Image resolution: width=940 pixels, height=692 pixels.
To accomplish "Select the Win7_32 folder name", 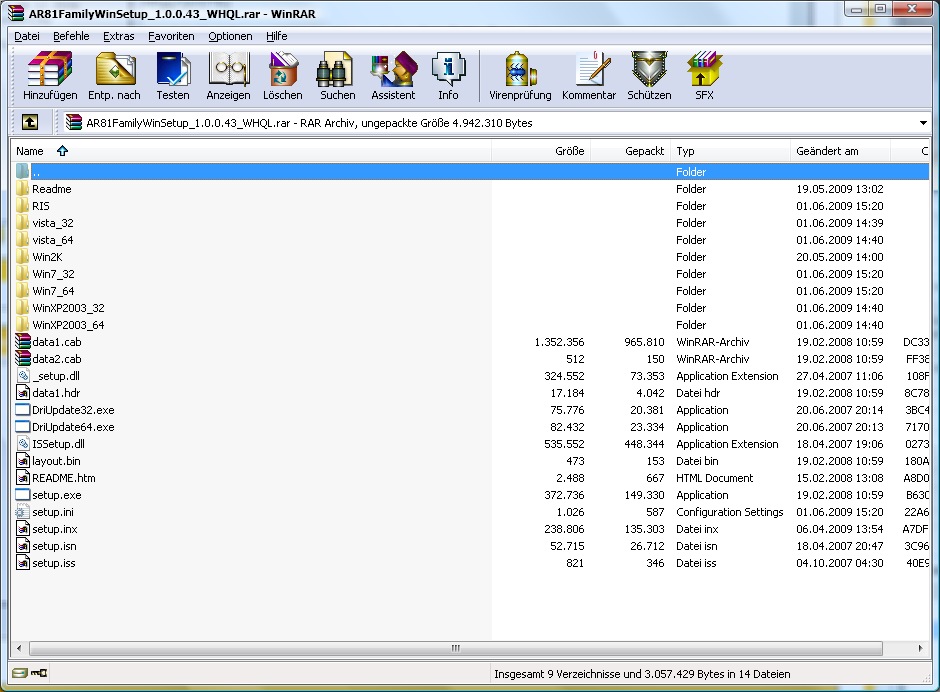I will [x=53, y=274].
